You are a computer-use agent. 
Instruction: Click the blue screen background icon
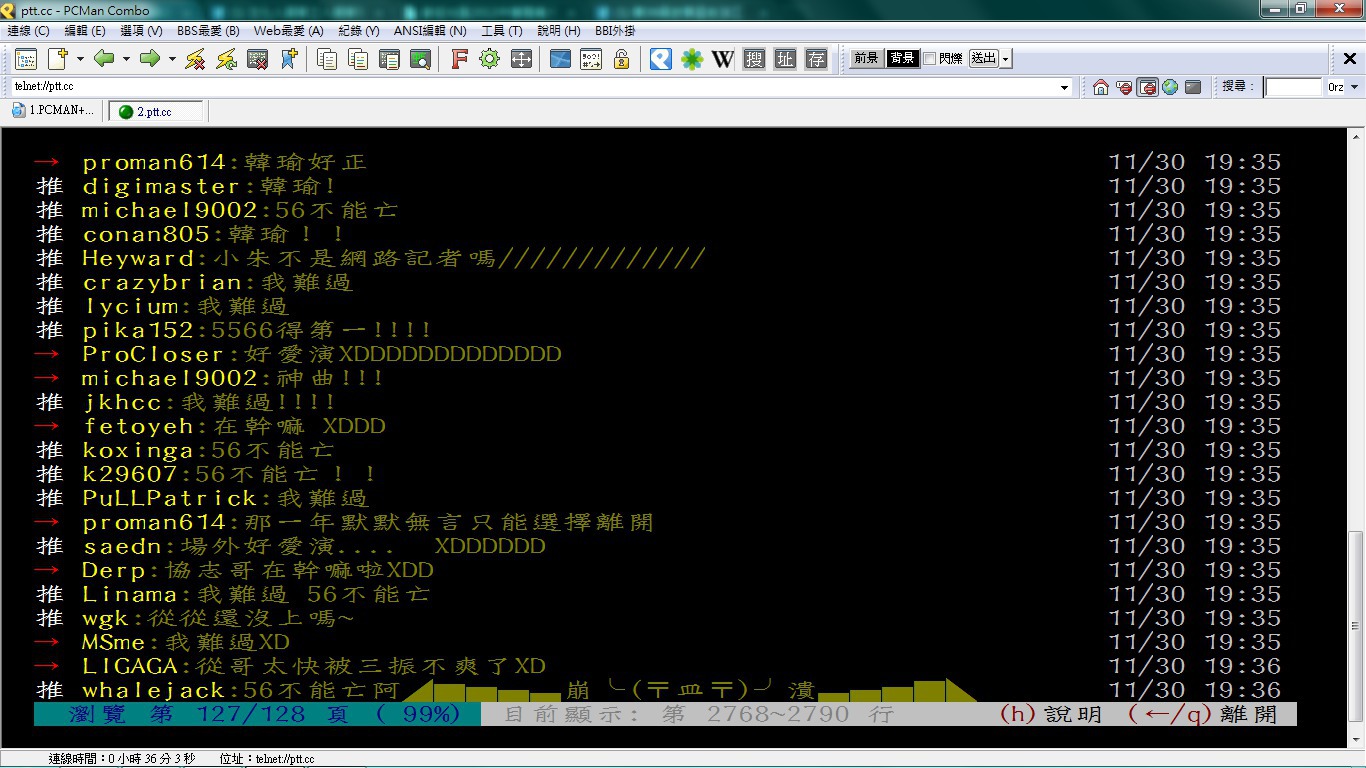[x=559, y=59]
